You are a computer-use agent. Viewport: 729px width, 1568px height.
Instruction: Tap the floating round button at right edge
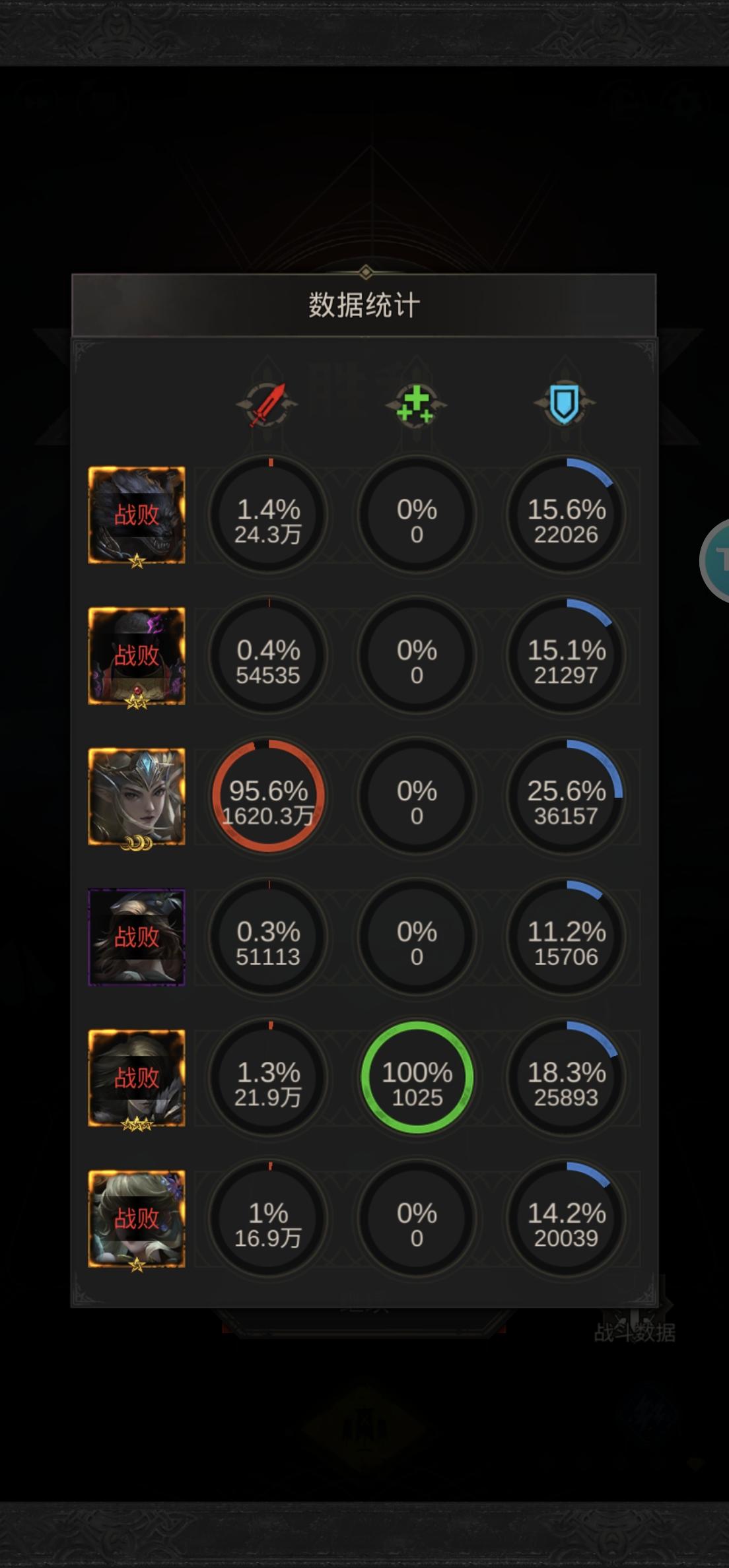[x=716, y=561]
